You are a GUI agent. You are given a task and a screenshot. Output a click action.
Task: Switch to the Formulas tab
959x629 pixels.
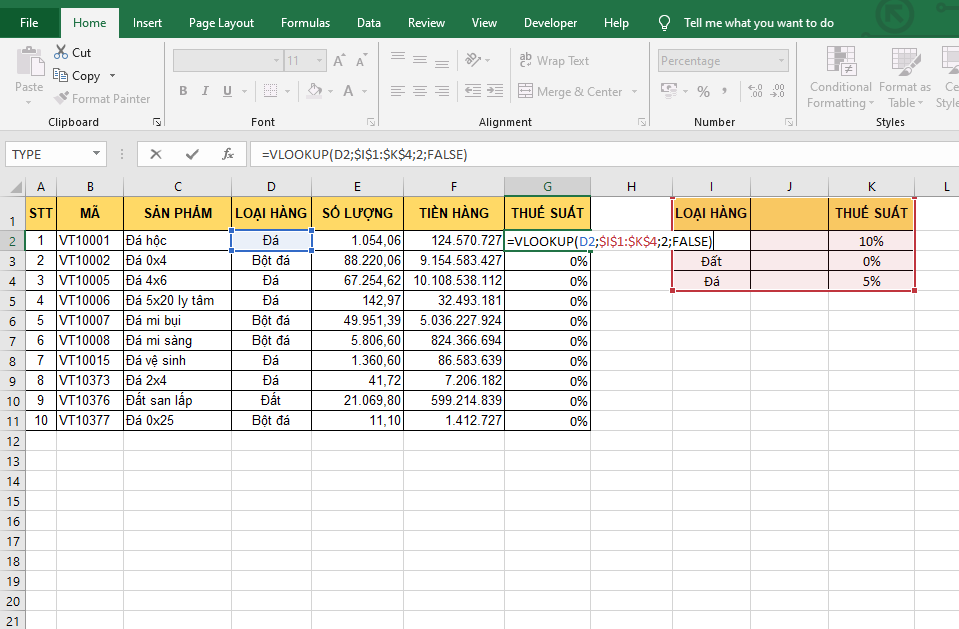305,23
